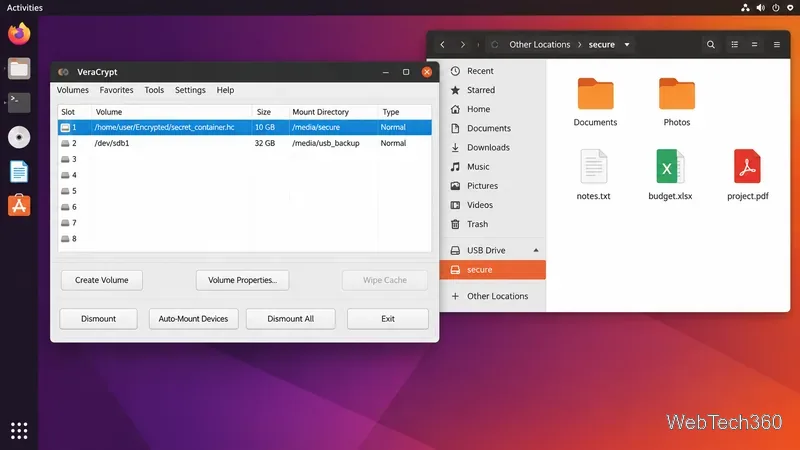Sort by the Volume column header
The height and width of the screenshot is (450, 800).
point(171,112)
